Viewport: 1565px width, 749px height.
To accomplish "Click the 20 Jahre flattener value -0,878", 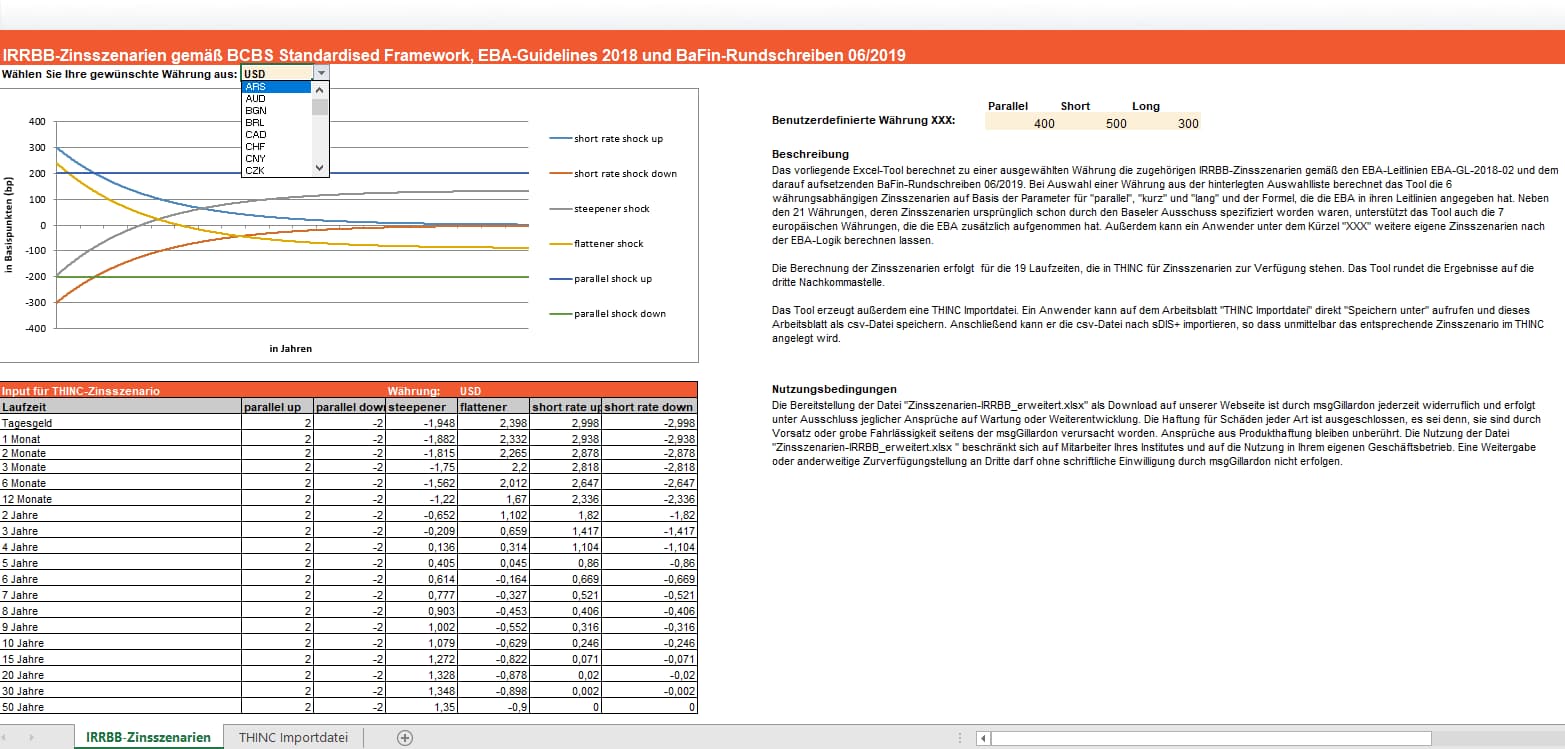I will click(493, 675).
